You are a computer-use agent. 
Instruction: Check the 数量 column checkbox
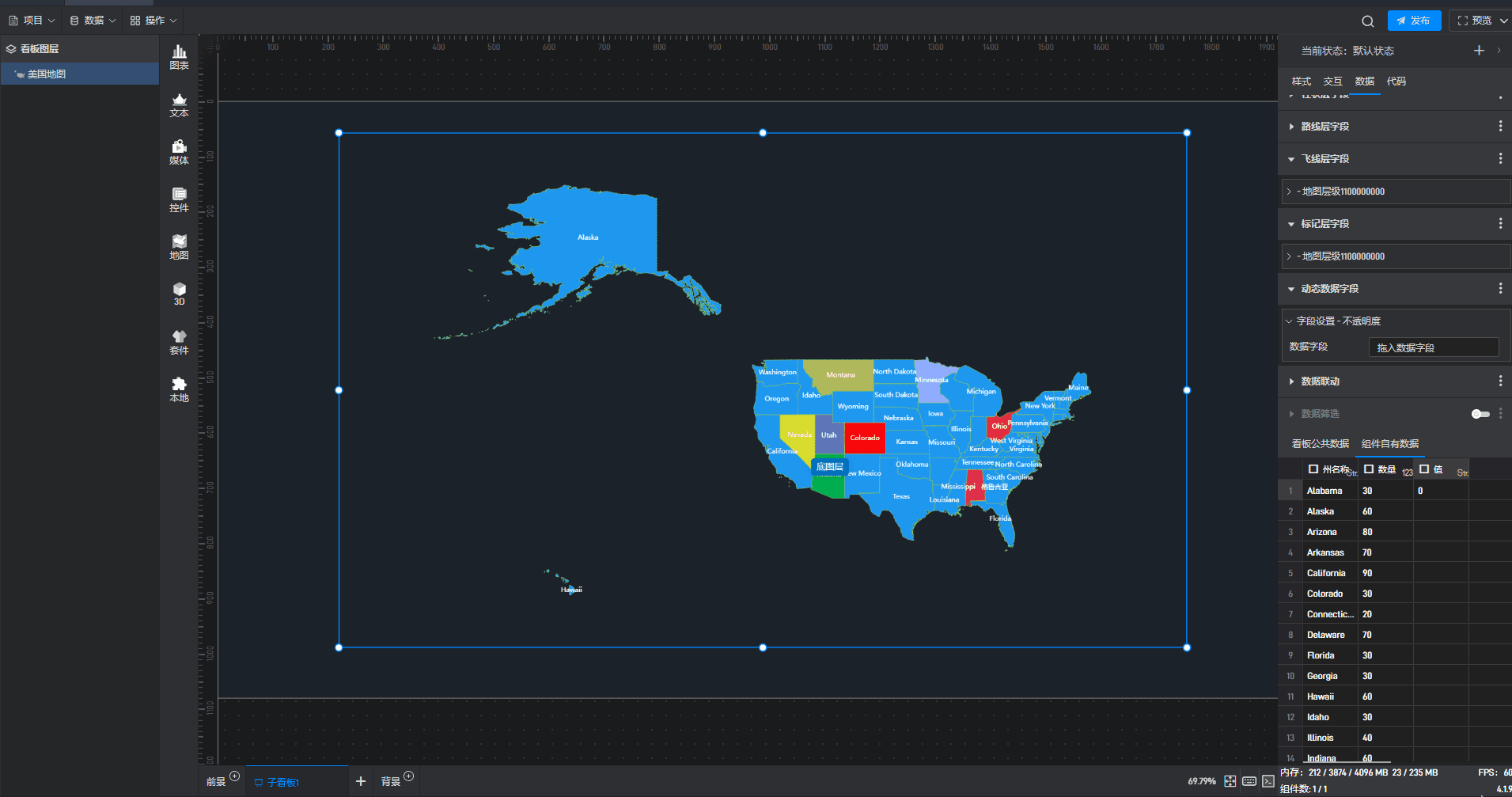(1369, 469)
